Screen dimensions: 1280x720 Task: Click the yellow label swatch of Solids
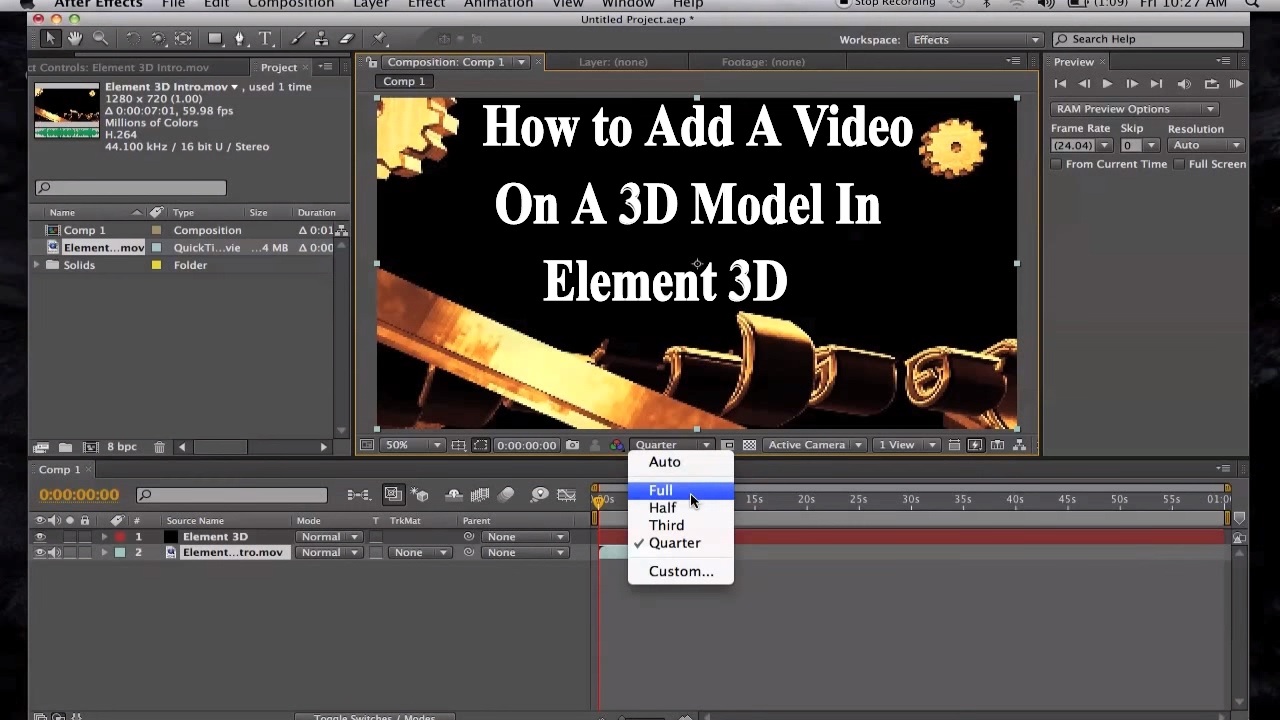[x=156, y=265]
